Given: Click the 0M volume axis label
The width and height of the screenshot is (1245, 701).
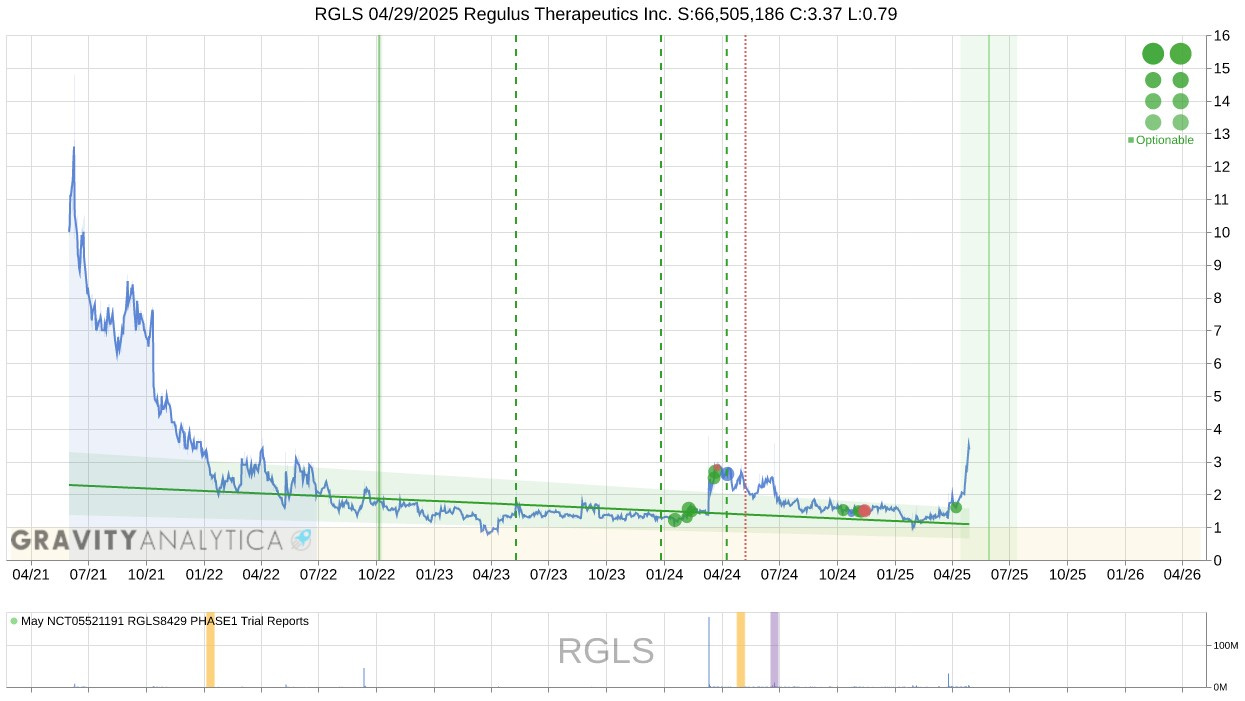Looking at the screenshot, I should click(1221, 687).
